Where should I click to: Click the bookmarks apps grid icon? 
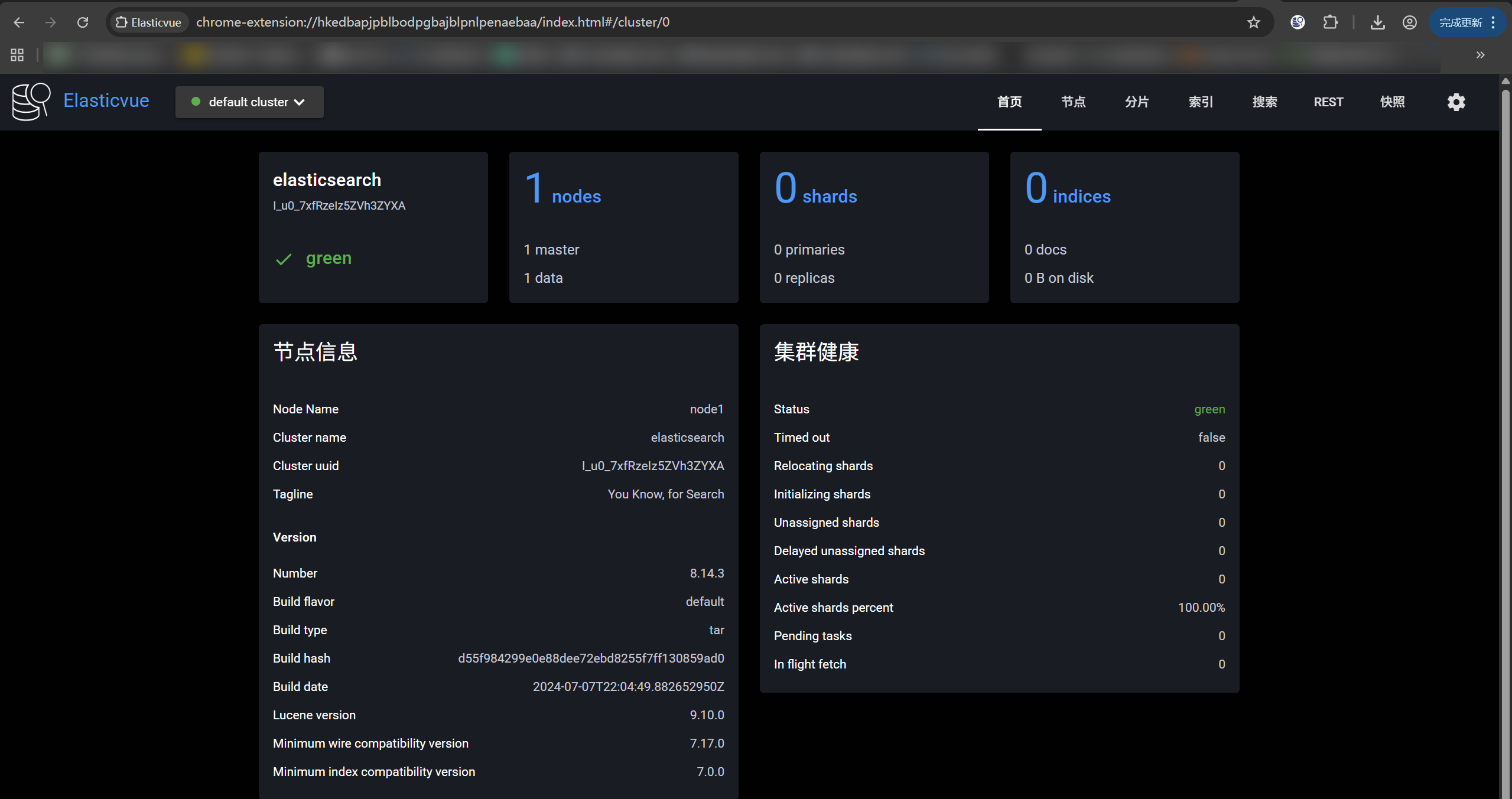coord(17,55)
